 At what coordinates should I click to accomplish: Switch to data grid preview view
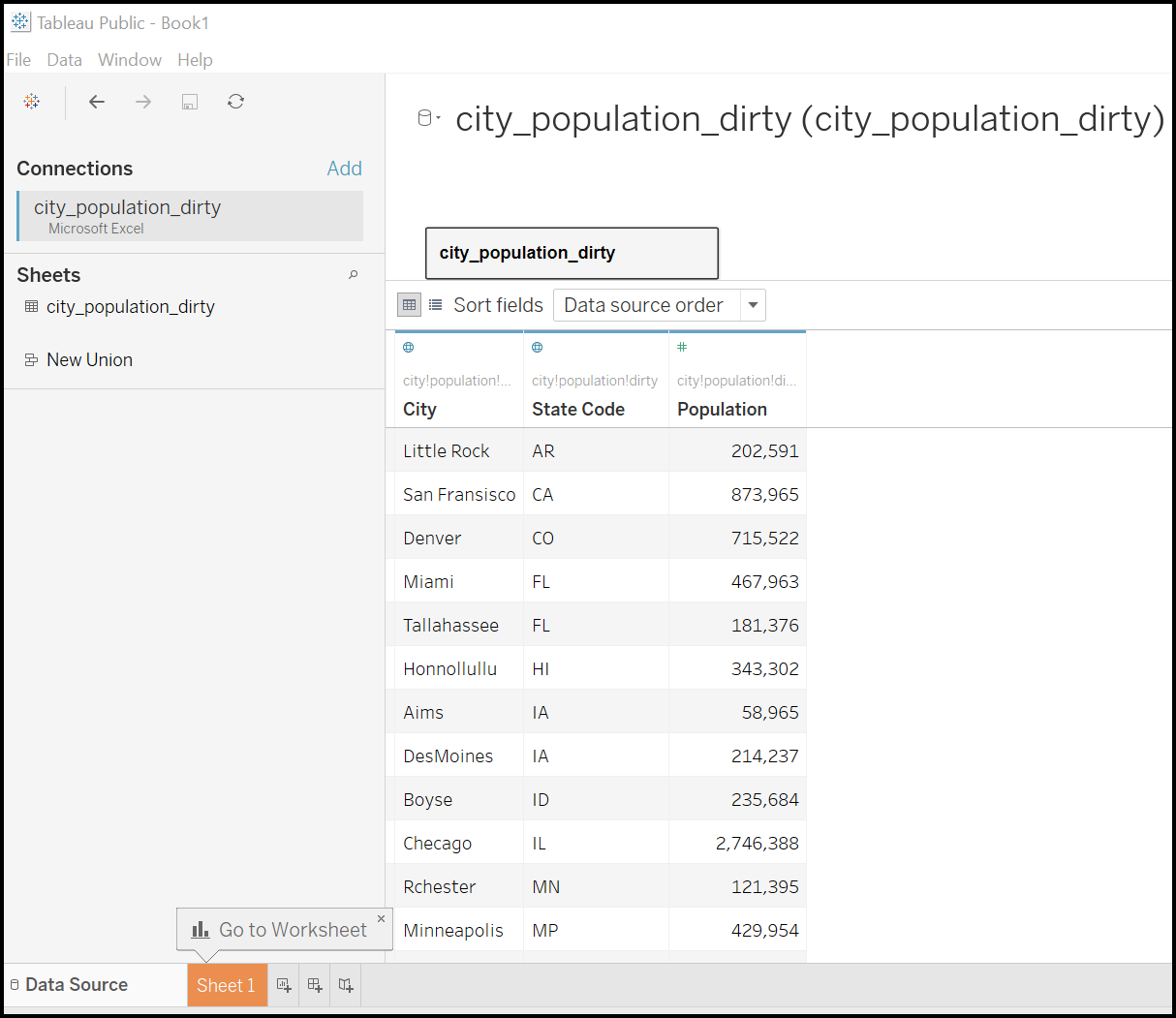[410, 305]
